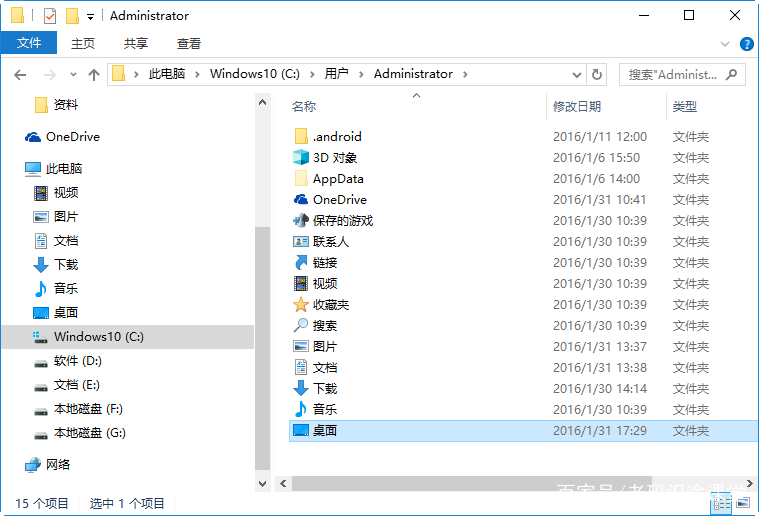This screenshot has width=759, height=516.
Task: Click the 桌面 icon in the selected row
Action: 301,430
